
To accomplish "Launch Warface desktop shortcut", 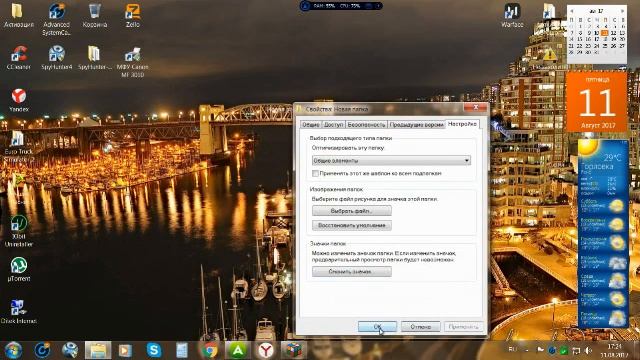I will 512,16.
